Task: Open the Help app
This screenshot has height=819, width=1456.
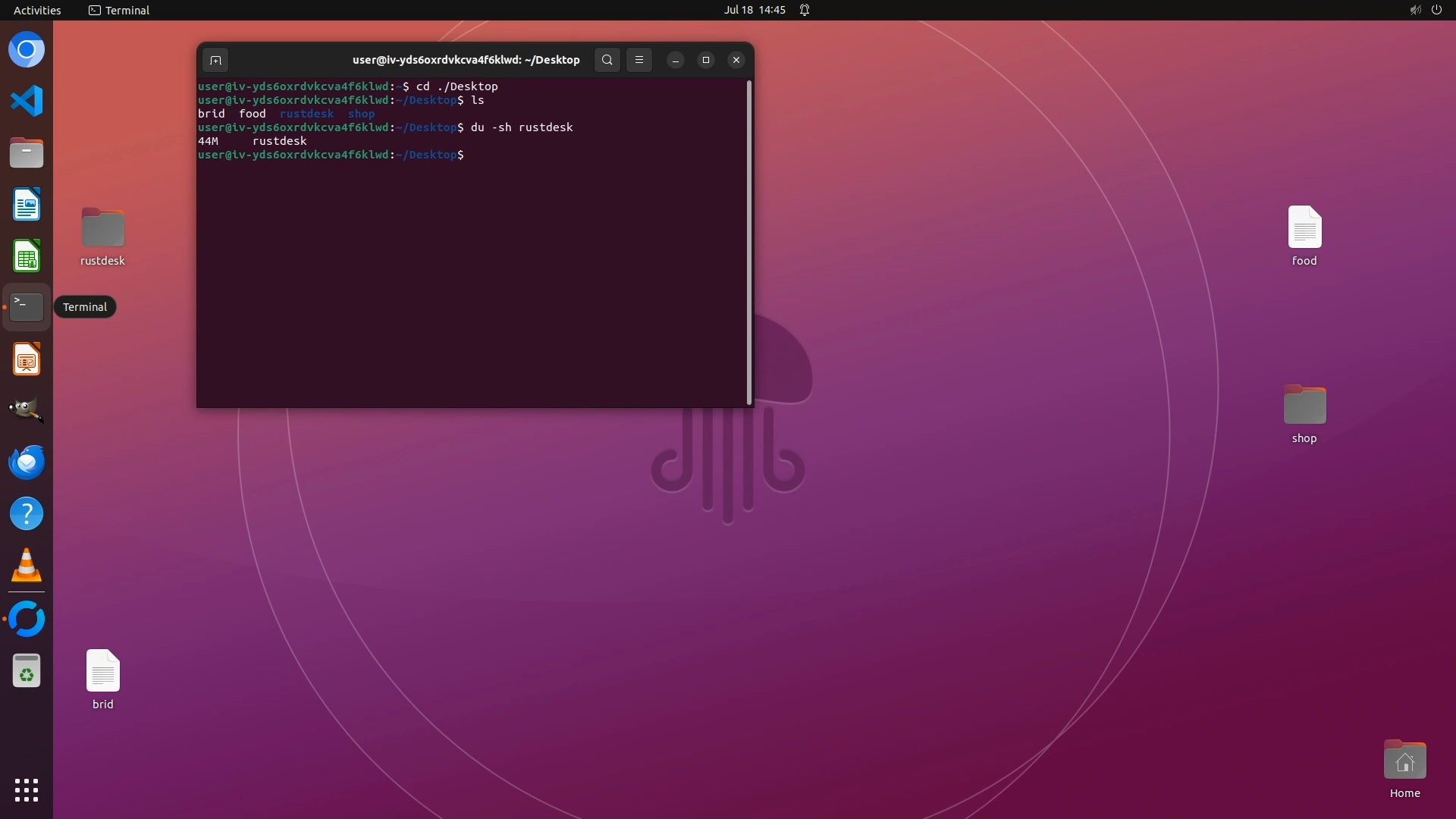Action: coord(27,514)
